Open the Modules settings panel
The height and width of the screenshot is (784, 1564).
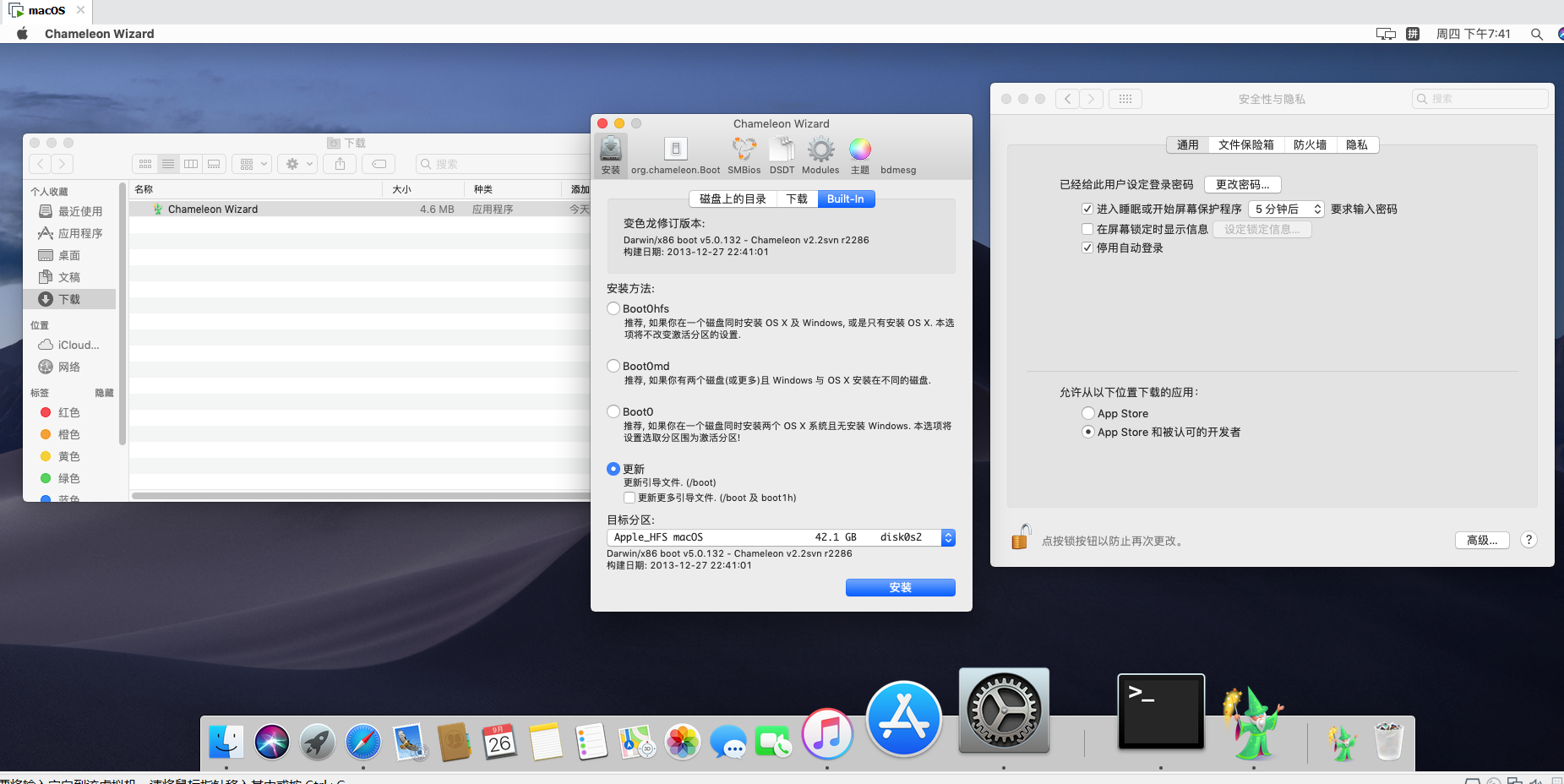click(x=819, y=155)
